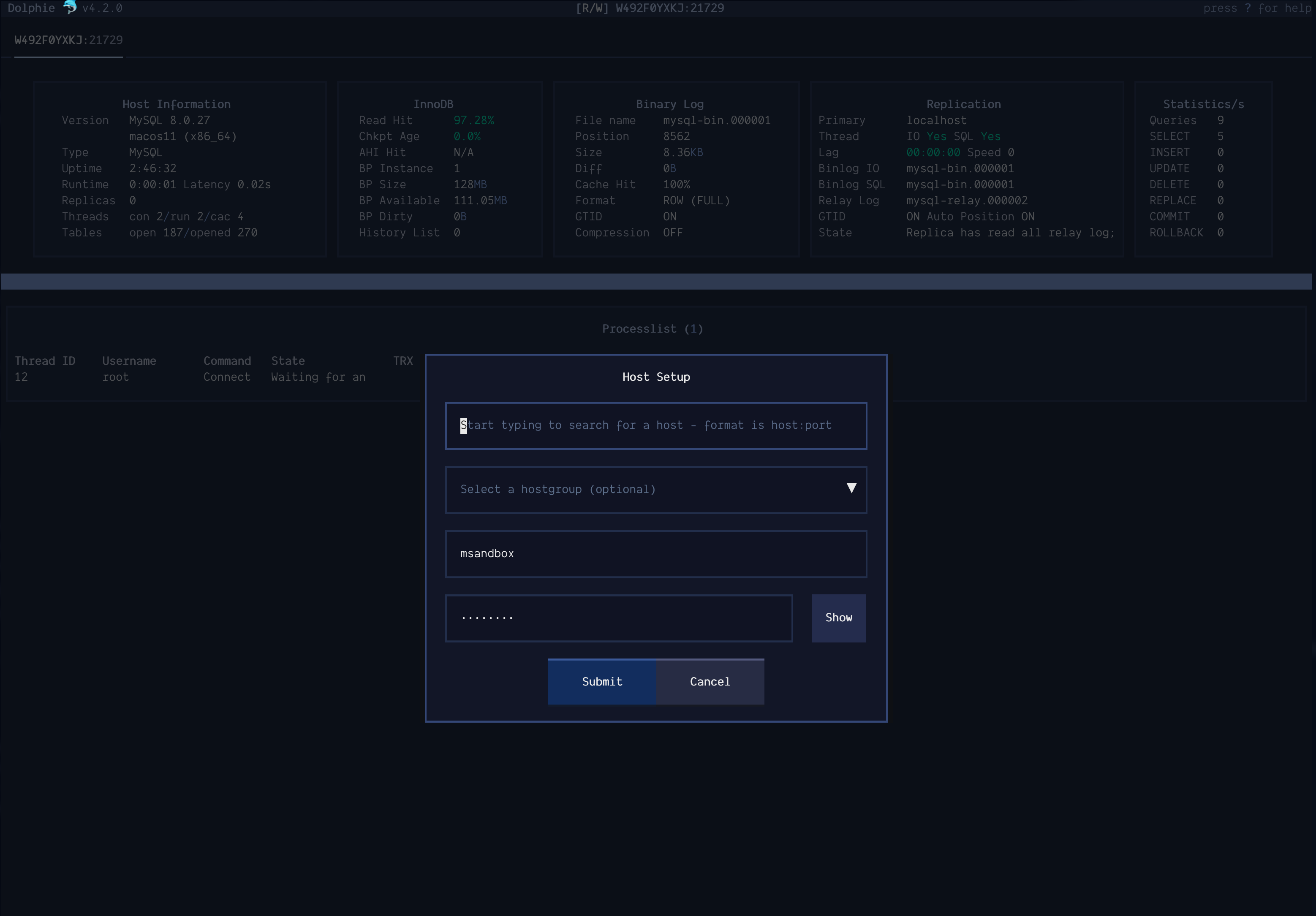This screenshot has height=916, width=1316.
Task: Click the masked password field
Action: [619, 618]
